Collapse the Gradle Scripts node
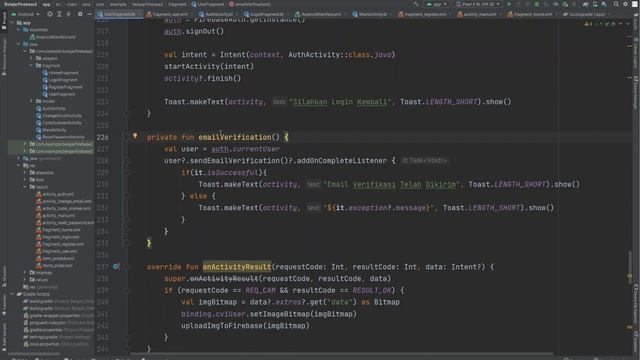The width and height of the screenshot is (640, 360). 12,294
